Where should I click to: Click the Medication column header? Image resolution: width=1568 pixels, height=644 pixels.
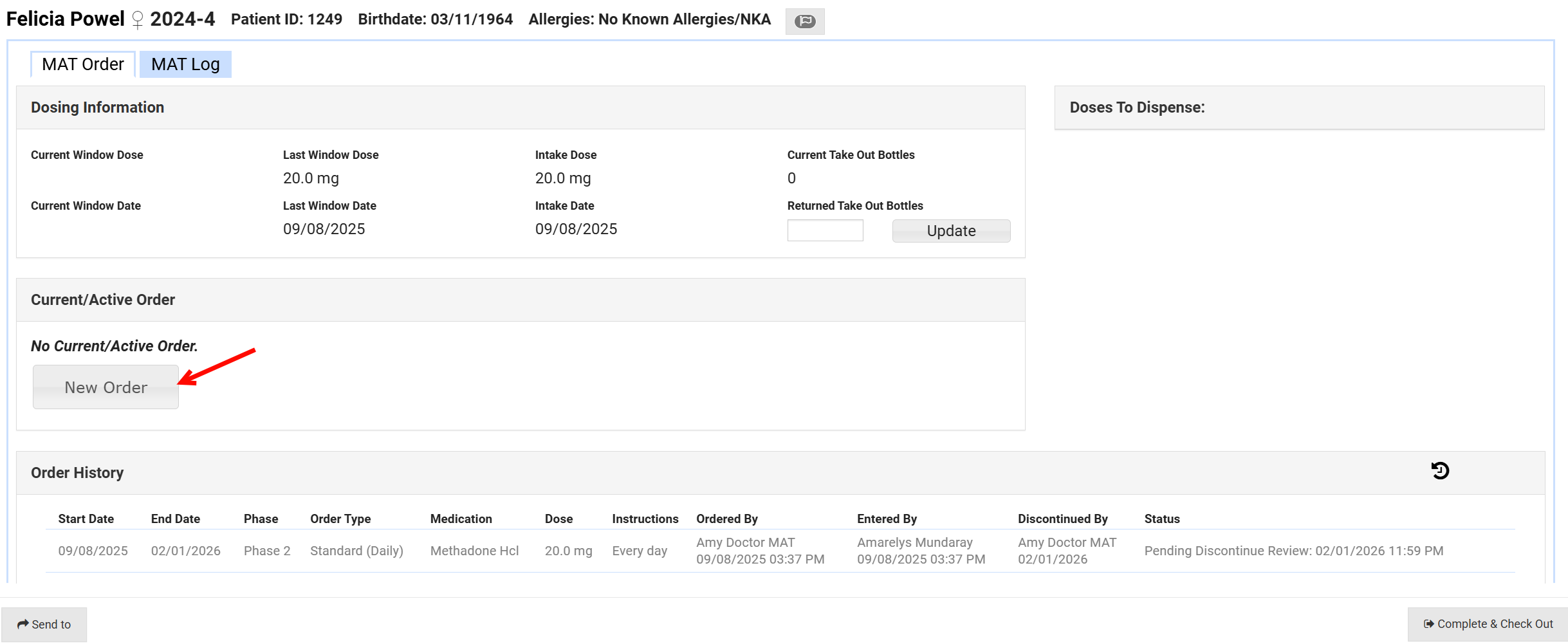click(461, 519)
